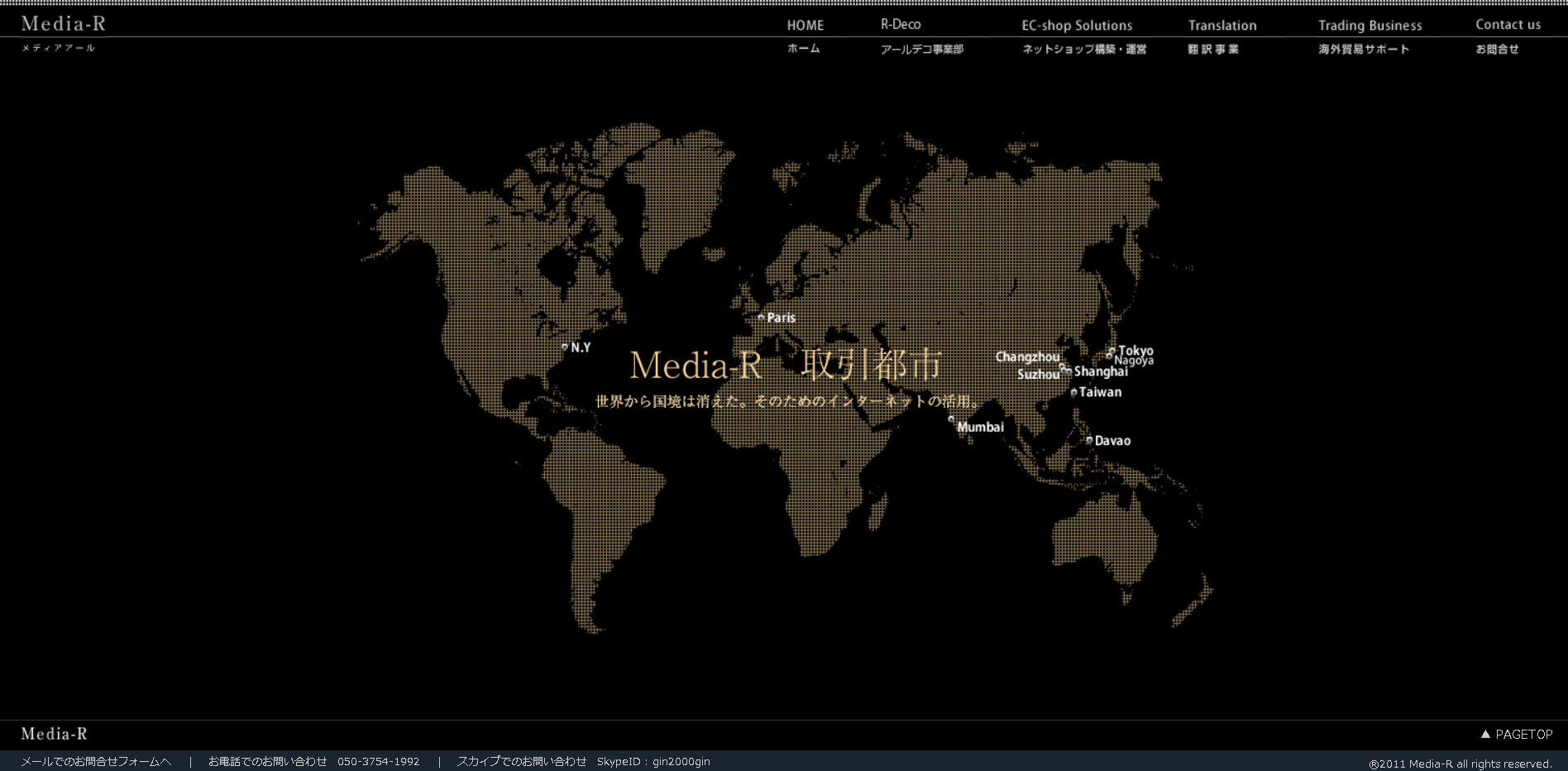Image resolution: width=1568 pixels, height=771 pixels.
Task: Click the Changzhou city label
Action: (1027, 357)
